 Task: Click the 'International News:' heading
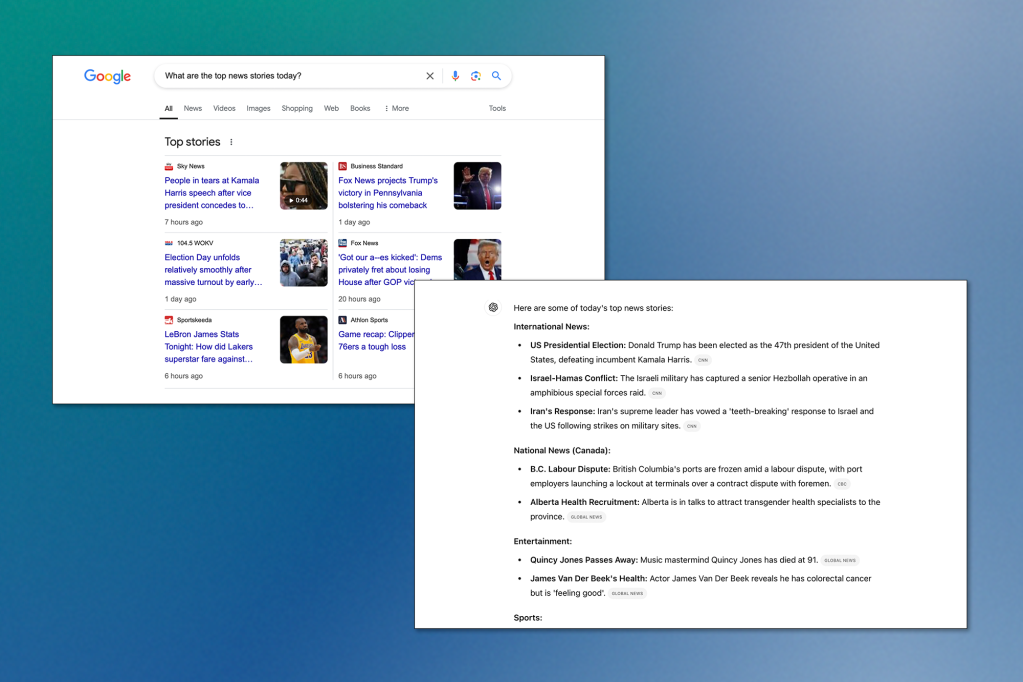point(551,326)
